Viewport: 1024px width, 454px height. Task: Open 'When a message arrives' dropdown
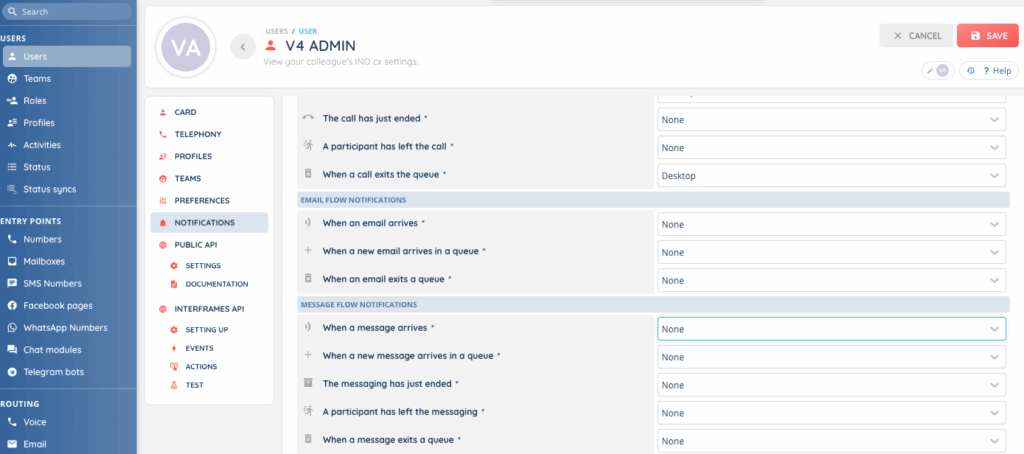[x=830, y=329]
